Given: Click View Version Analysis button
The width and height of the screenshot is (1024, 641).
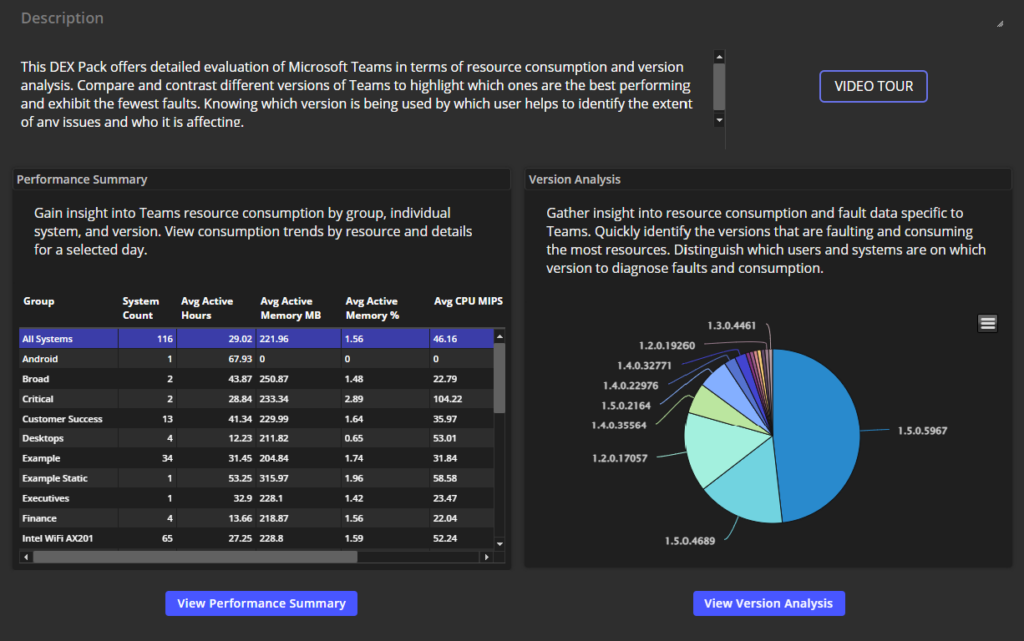Looking at the screenshot, I should click(769, 603).
